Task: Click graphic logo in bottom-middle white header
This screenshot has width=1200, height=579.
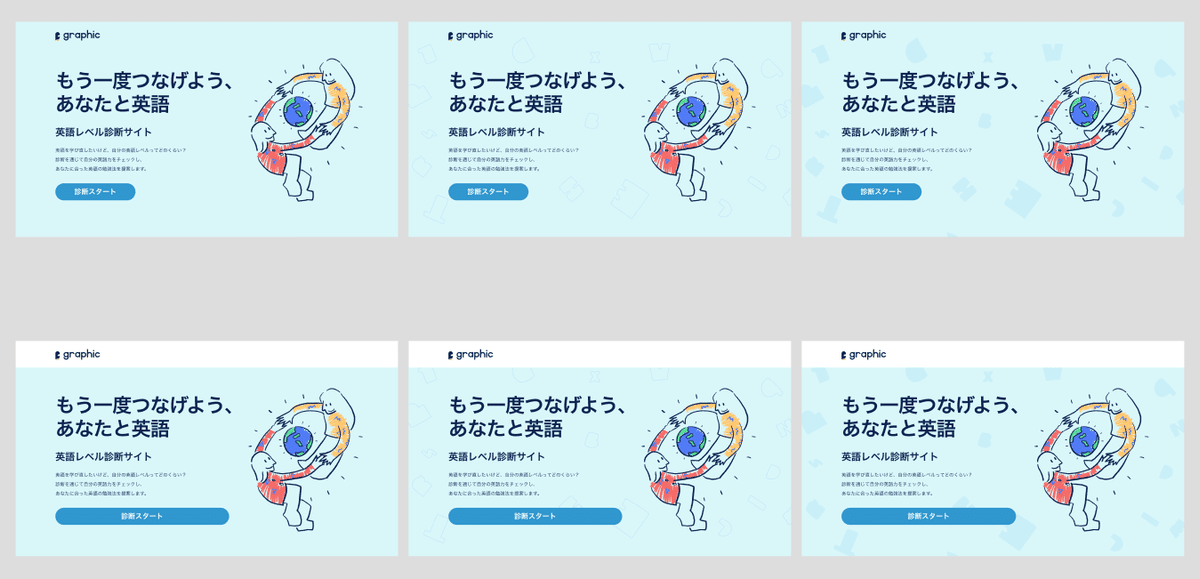Action: point(470,354)
